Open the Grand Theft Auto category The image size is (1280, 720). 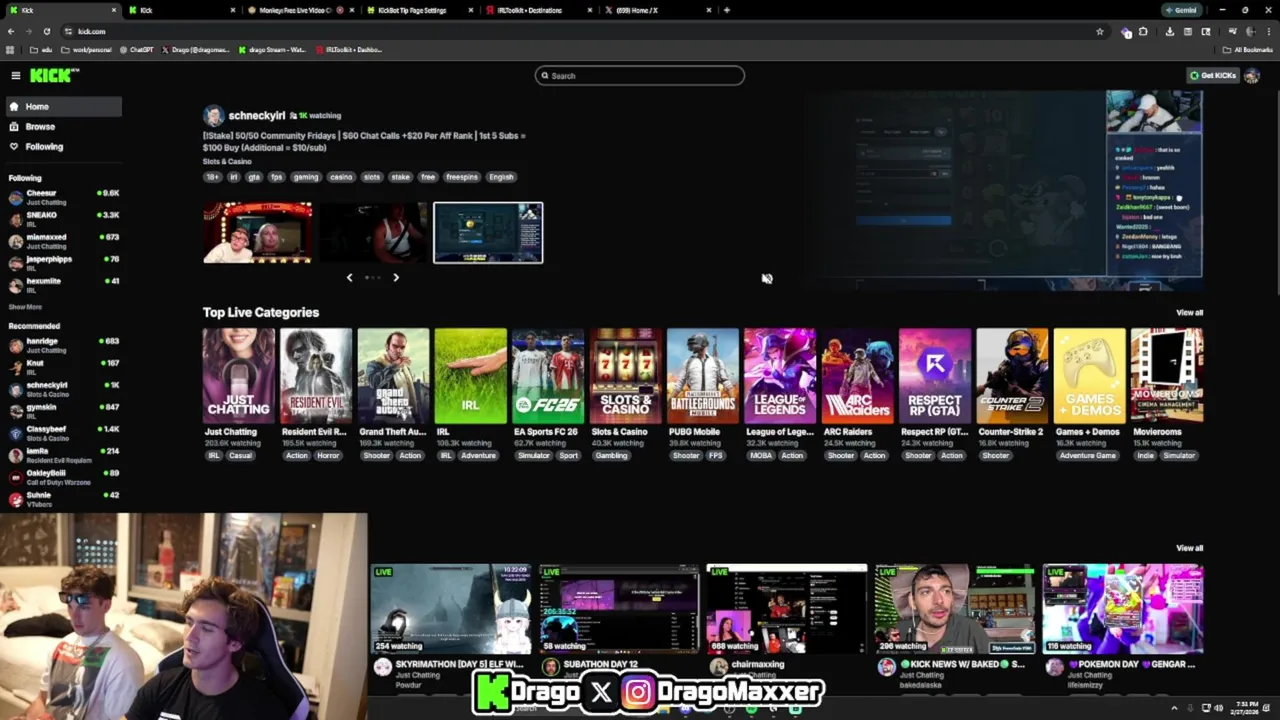(393, 376)
